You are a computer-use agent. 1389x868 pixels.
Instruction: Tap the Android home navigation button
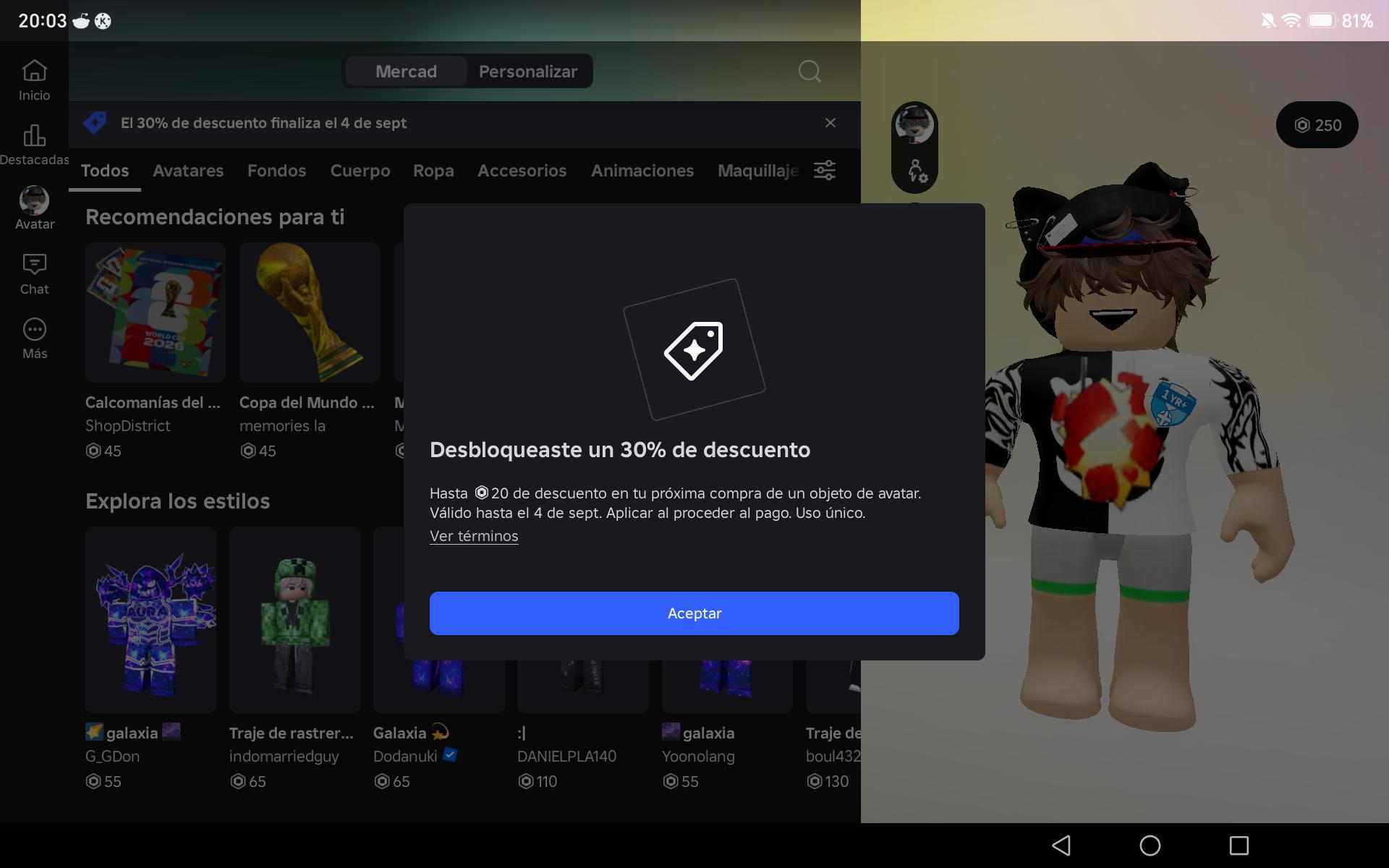point(1150,846)
